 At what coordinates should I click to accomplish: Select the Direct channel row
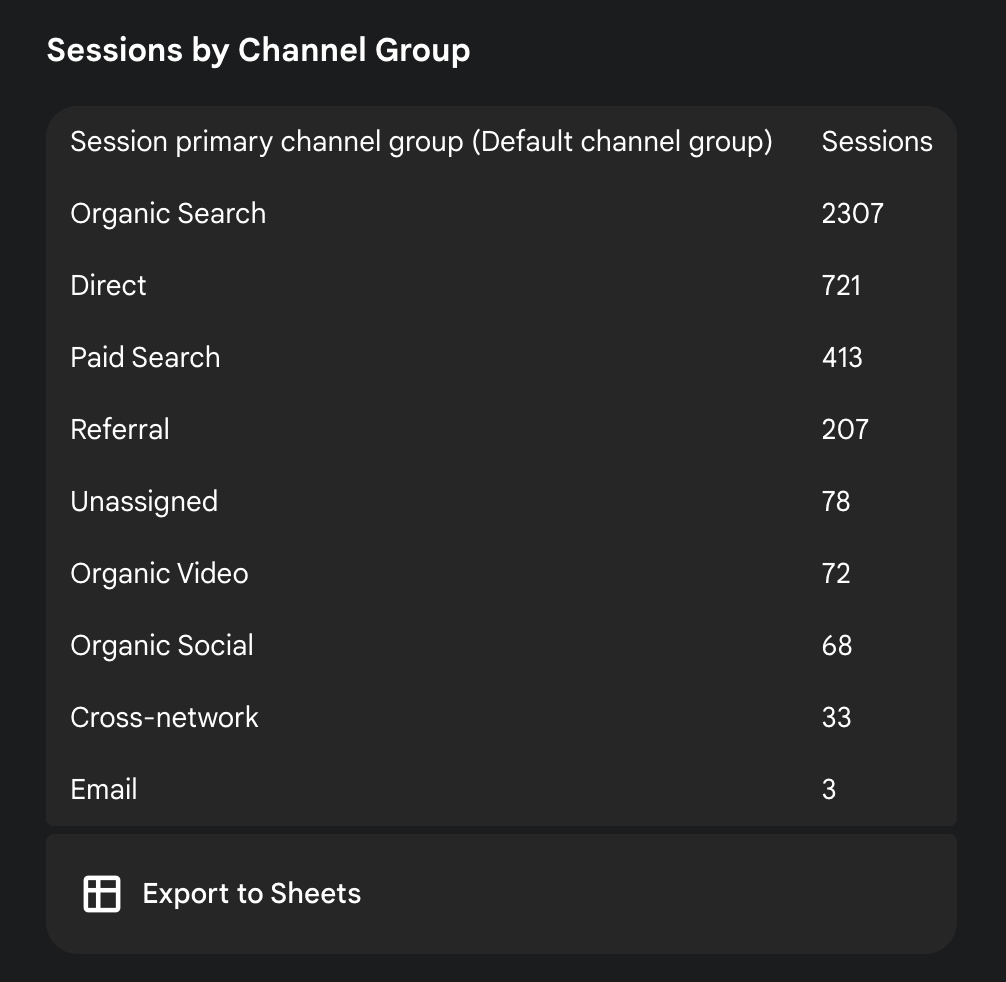[x=107, y=285]
